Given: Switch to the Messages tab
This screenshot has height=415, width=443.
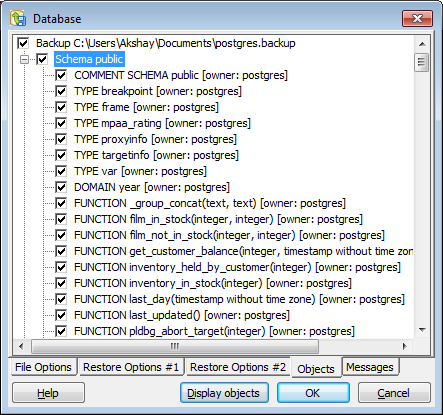Looking at the screenshot, I should tap(370, 367).
